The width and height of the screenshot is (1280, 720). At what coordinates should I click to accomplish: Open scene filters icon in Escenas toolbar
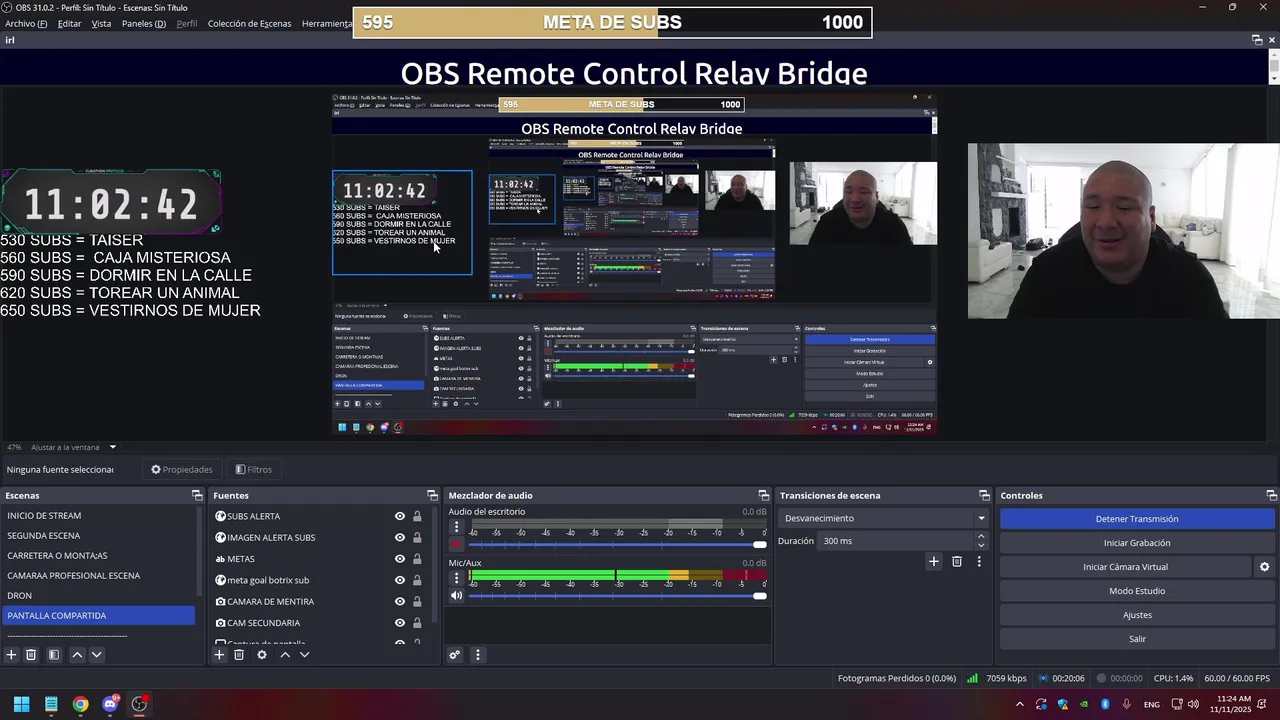pyautogui.click(x=54, y=655)
